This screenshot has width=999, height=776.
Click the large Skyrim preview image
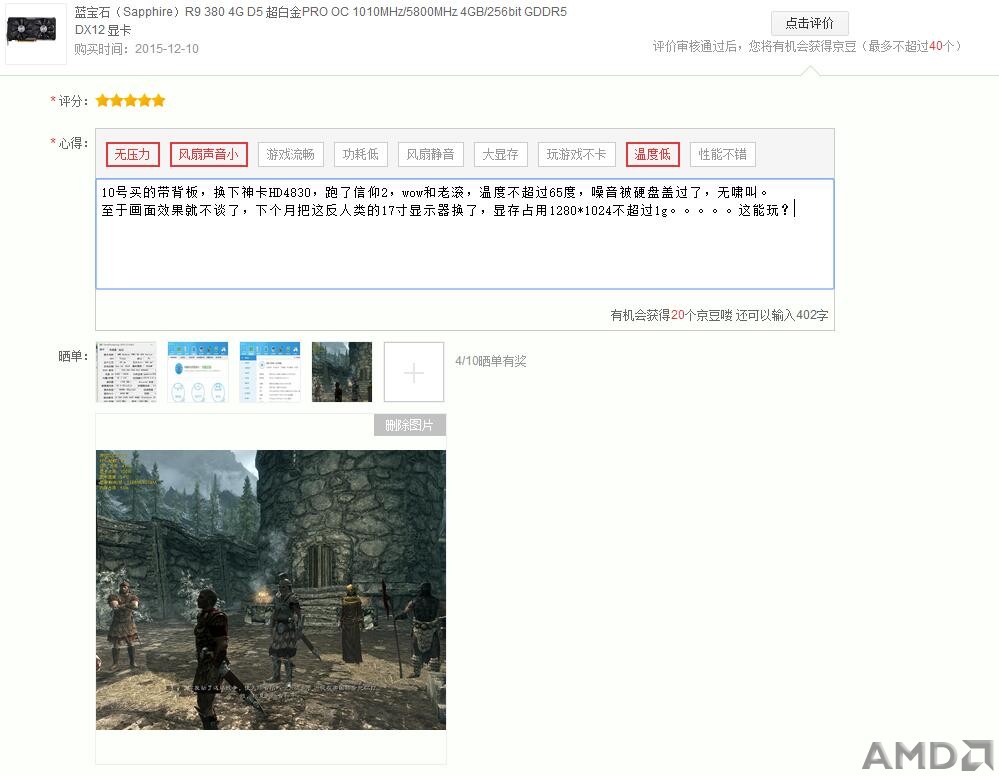(271, 590)
